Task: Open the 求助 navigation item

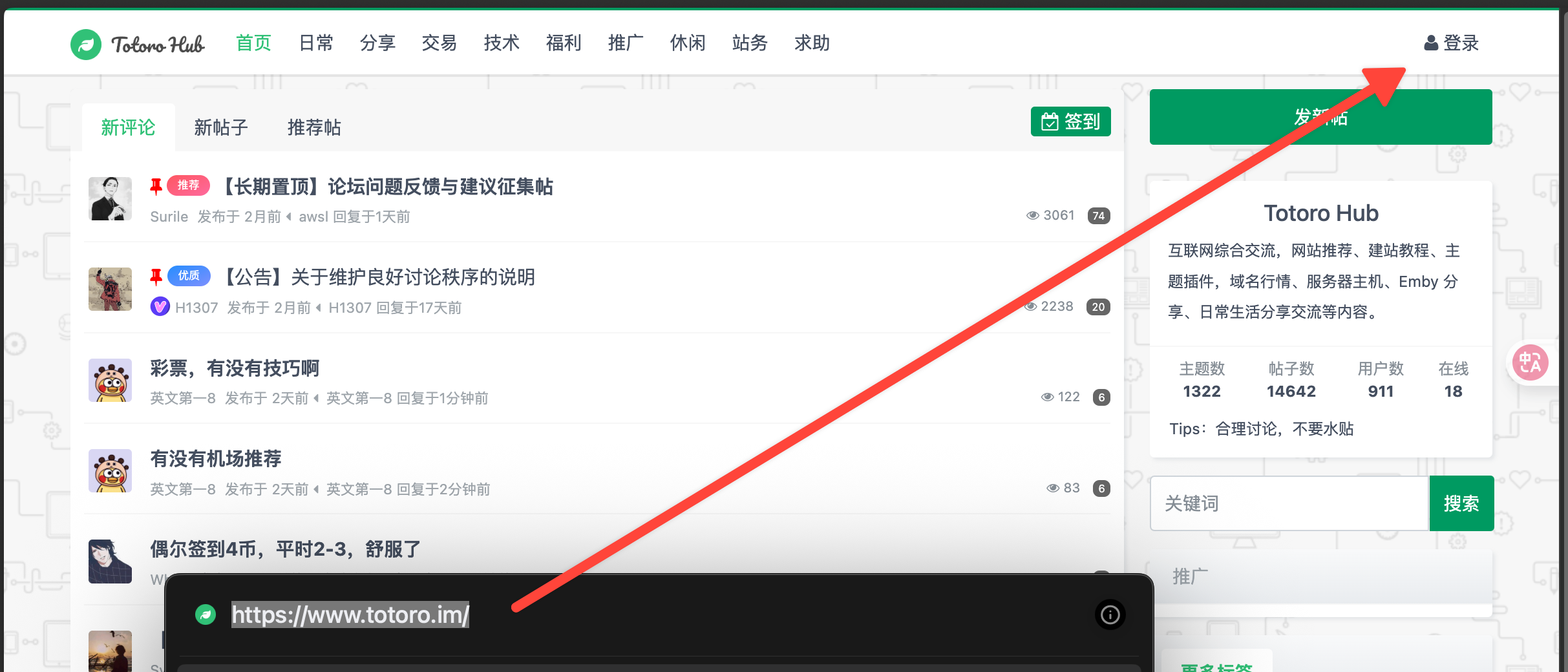Action: (x=812, y=43)
